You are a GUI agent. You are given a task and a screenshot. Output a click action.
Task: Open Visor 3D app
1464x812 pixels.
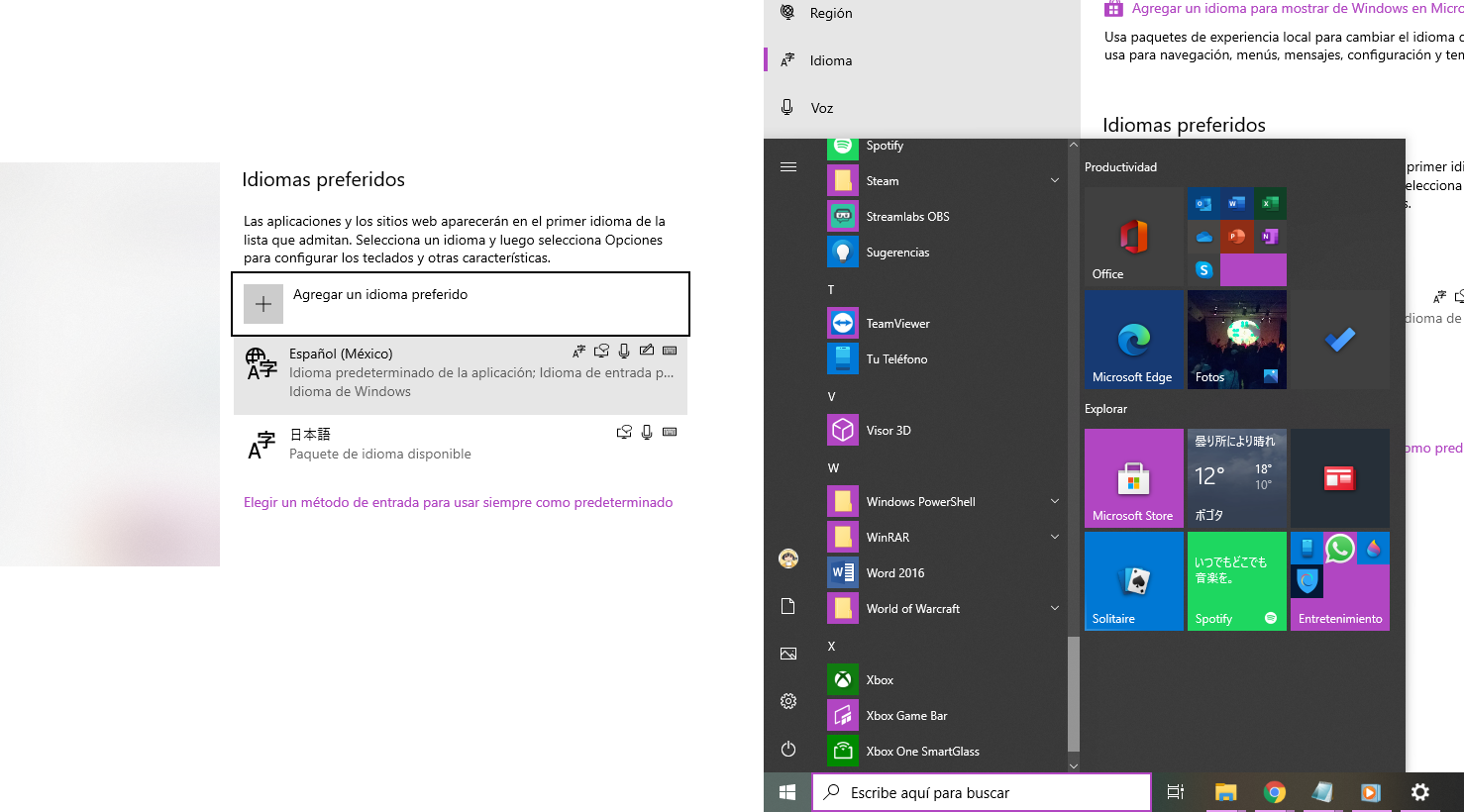click(945, 431)
